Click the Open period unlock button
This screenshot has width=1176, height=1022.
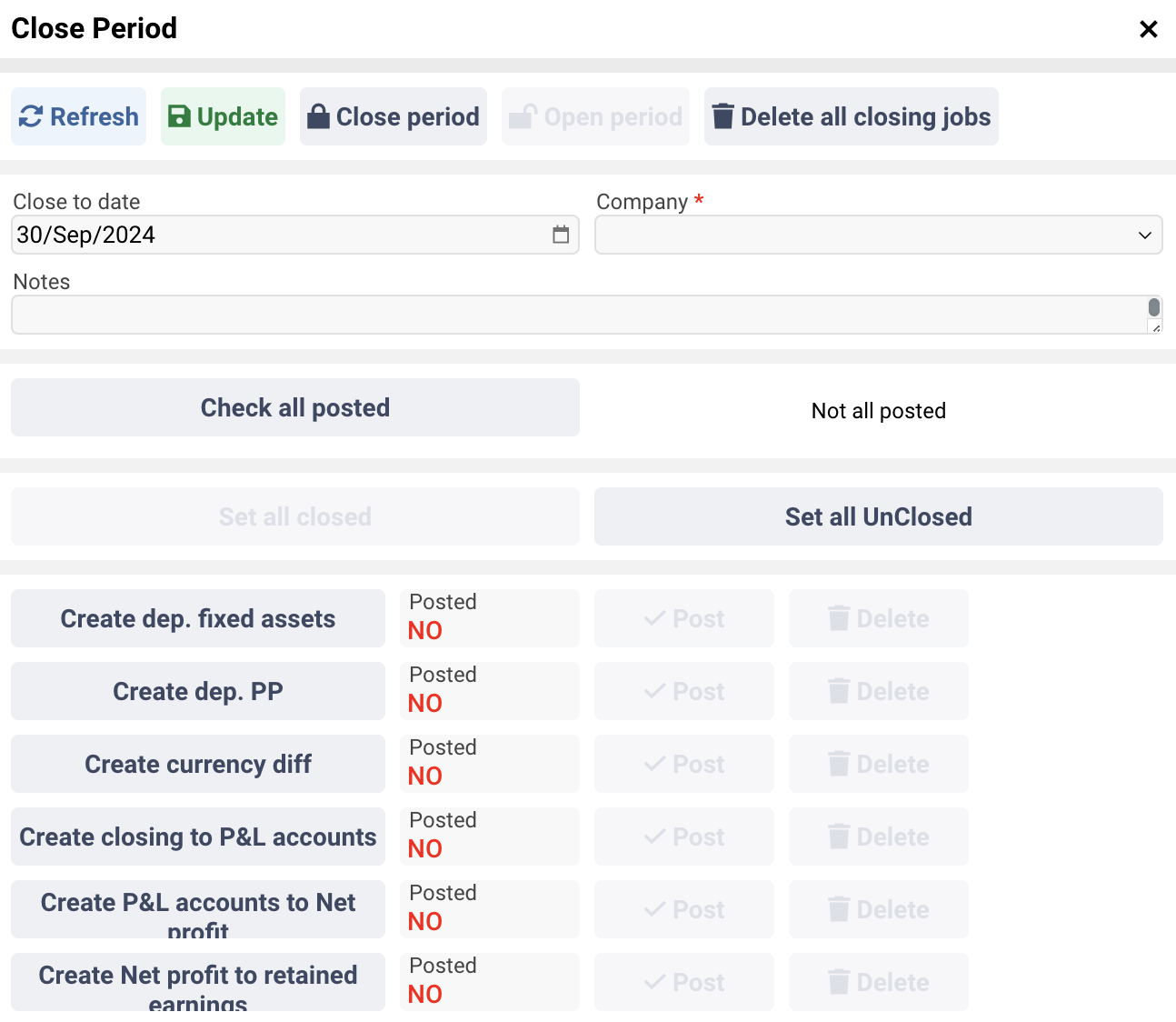[x=595, y=116]
